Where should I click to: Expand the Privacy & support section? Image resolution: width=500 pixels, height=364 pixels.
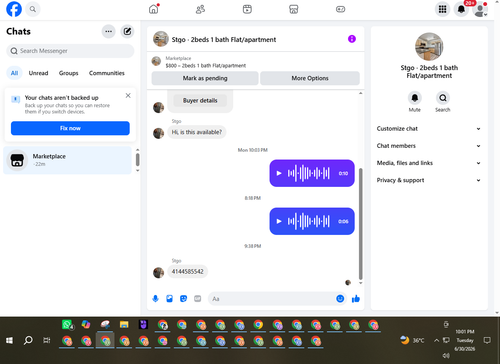429,180
